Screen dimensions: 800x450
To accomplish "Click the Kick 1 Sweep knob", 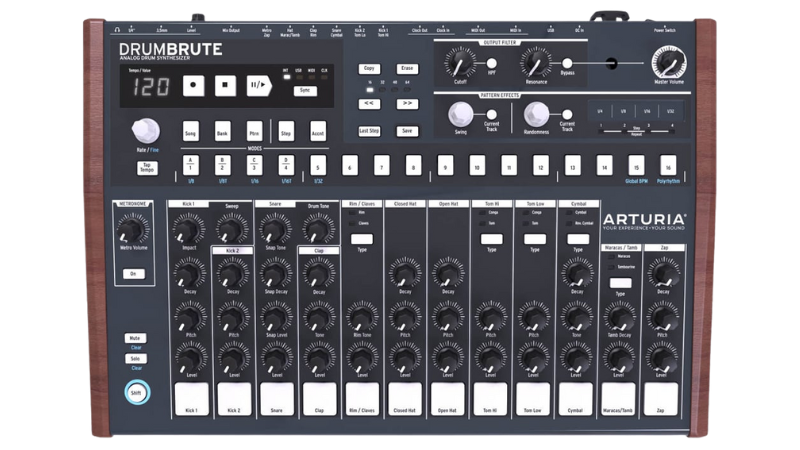I will [232, 229].
